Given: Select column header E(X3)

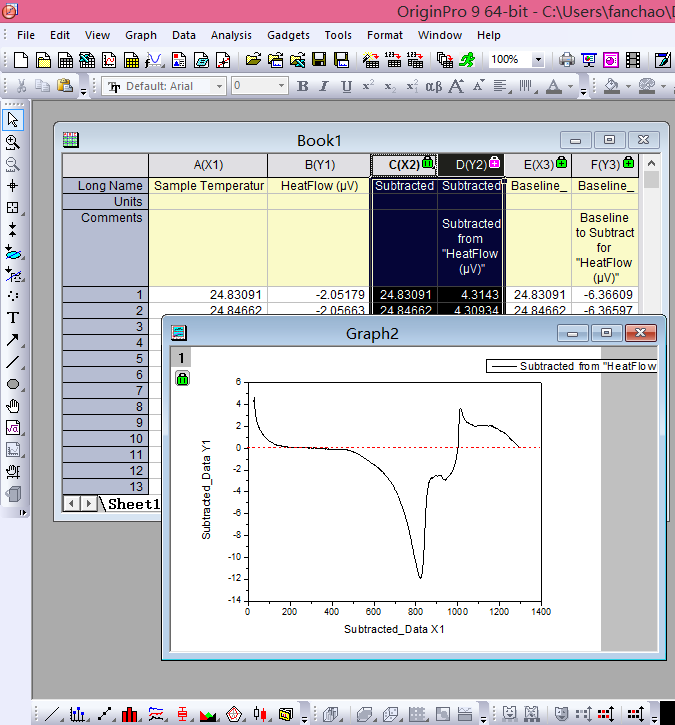Looking at the screenshot, I should [538, 165].
